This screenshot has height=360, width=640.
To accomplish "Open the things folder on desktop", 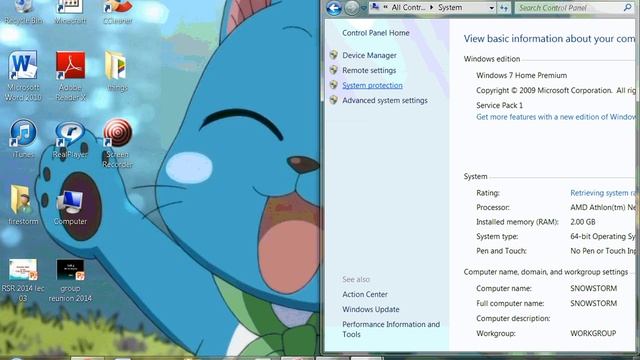I will click(118, 71).
